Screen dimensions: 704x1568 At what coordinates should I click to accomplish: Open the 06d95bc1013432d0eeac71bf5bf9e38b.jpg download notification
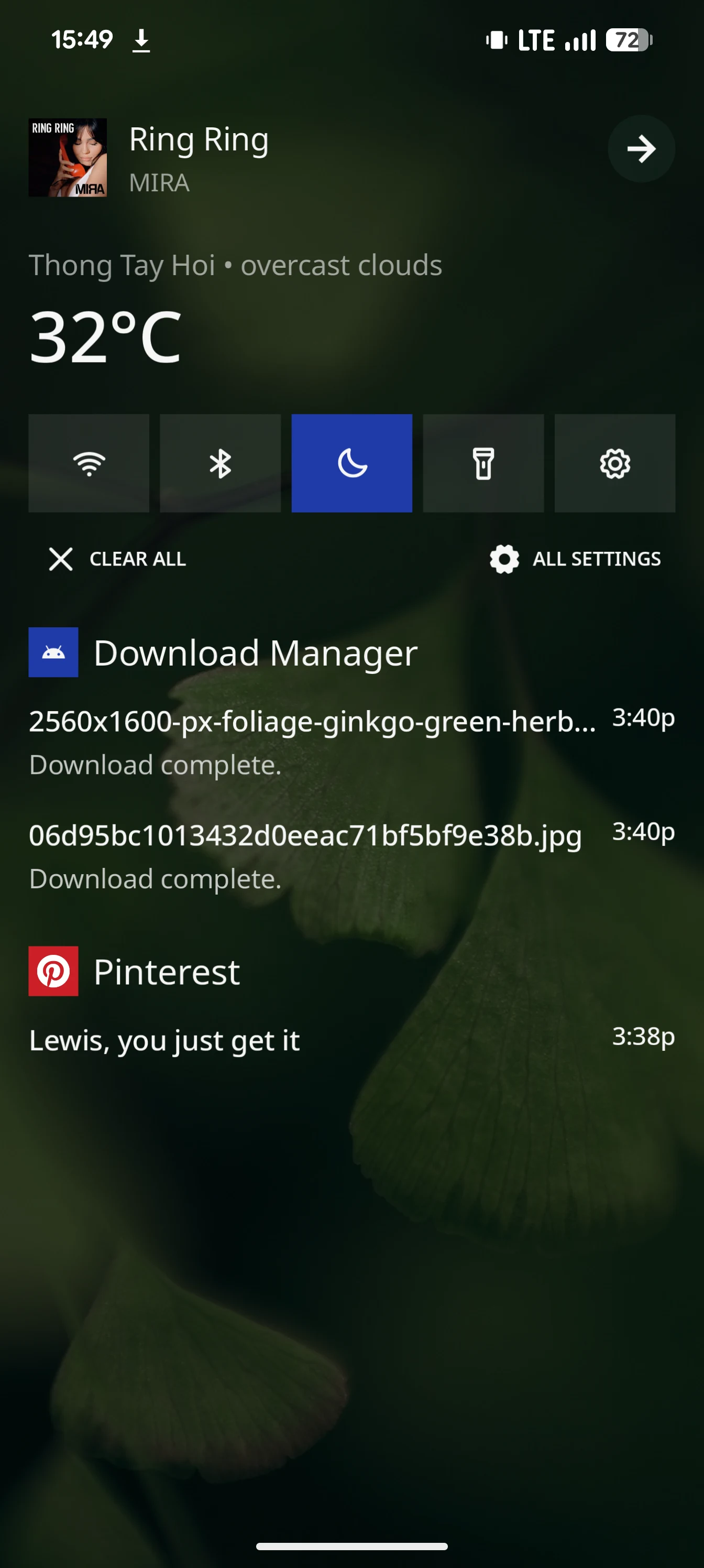point(351,856)
